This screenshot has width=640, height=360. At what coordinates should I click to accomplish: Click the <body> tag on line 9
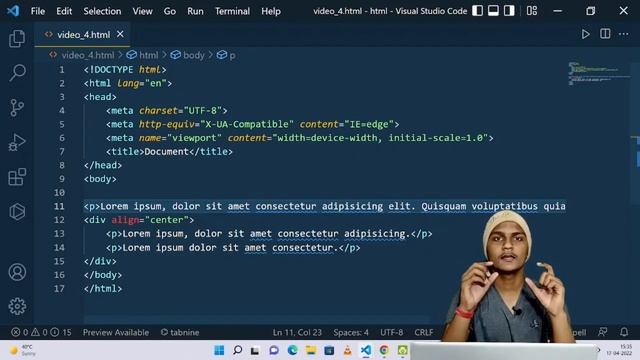tap(100, 179)
